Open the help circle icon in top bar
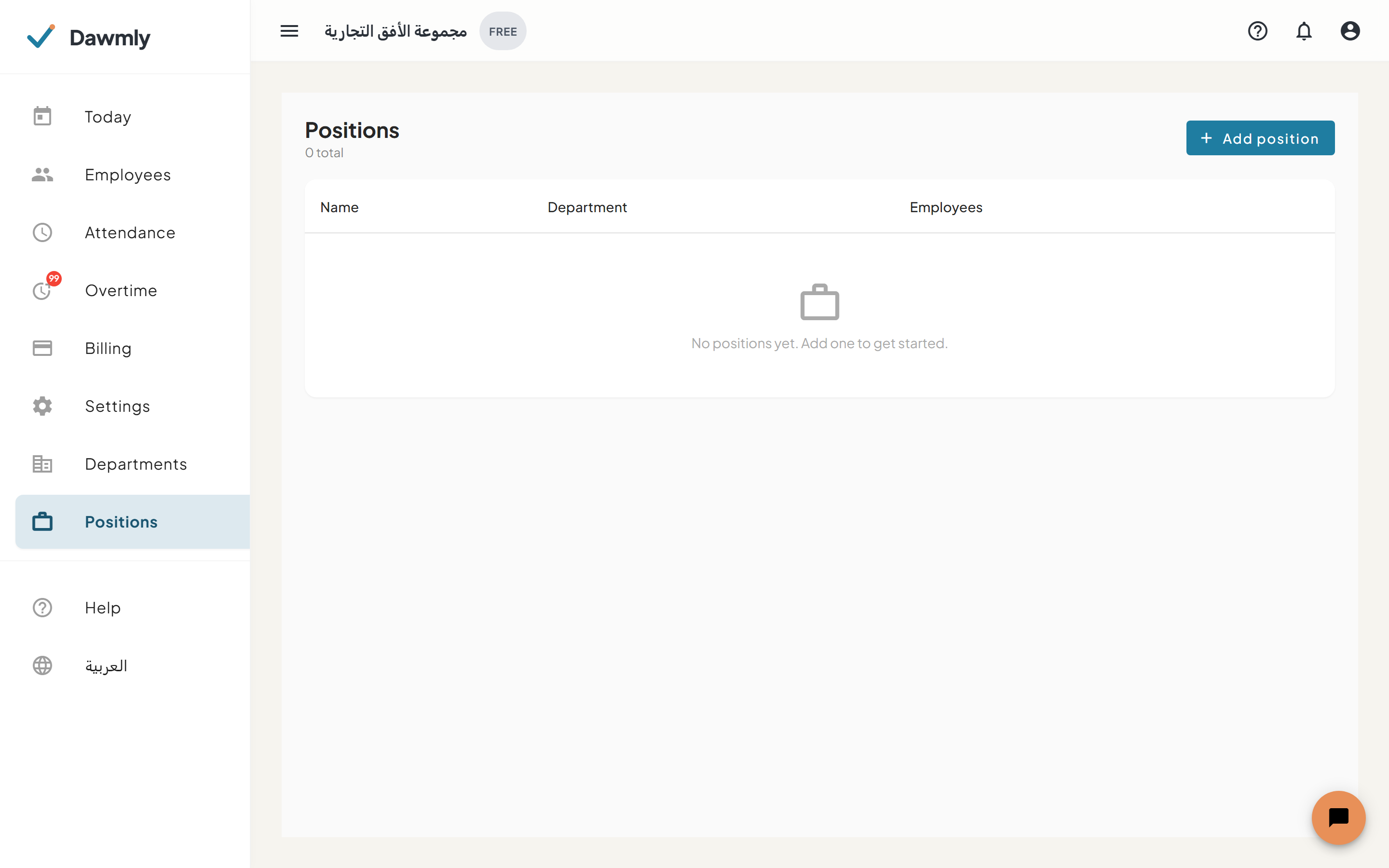This screenshot has height=868, width=1389. tap(1257, 31)
